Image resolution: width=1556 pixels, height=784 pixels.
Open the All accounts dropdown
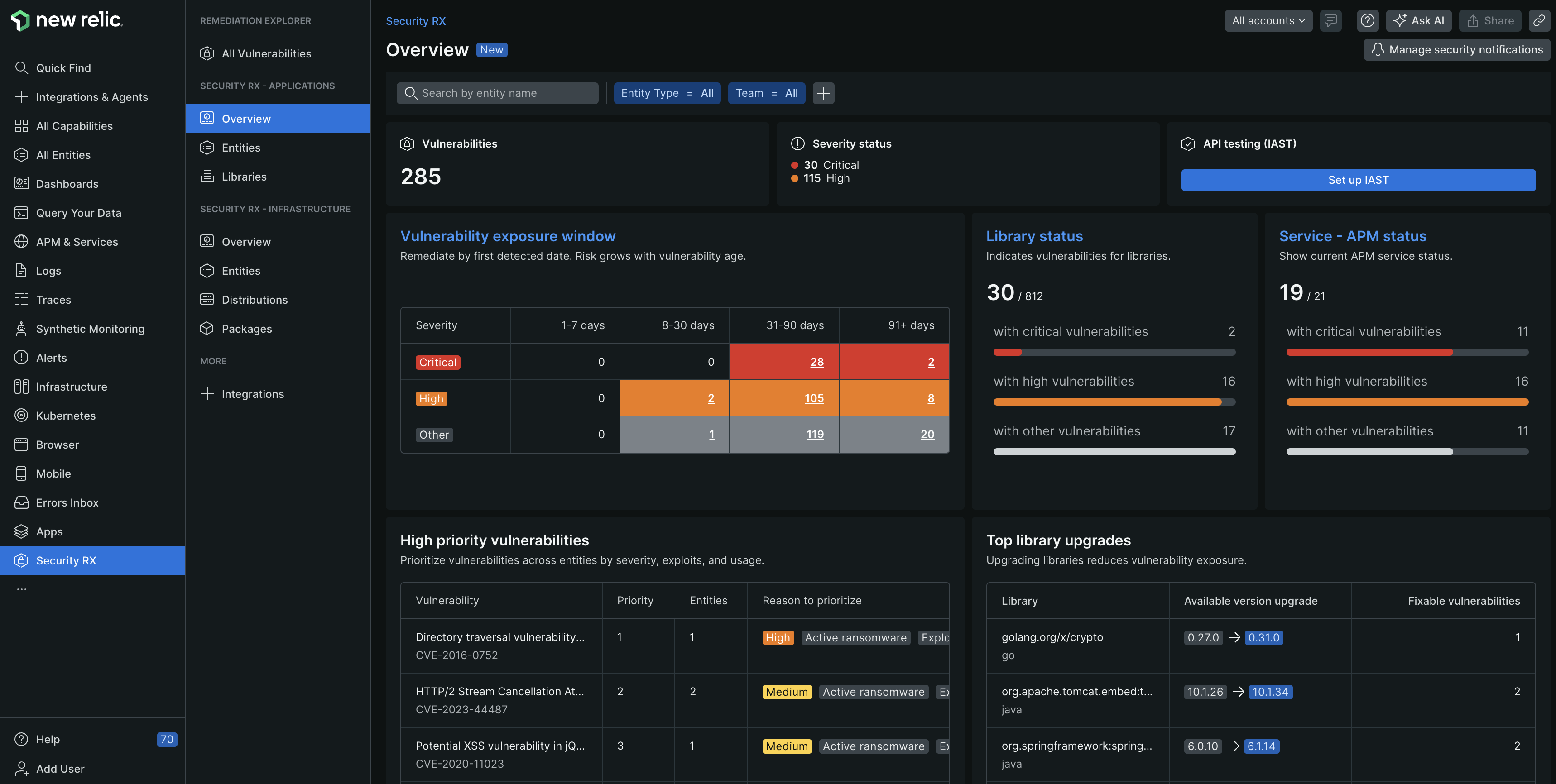click(1268, 20)
